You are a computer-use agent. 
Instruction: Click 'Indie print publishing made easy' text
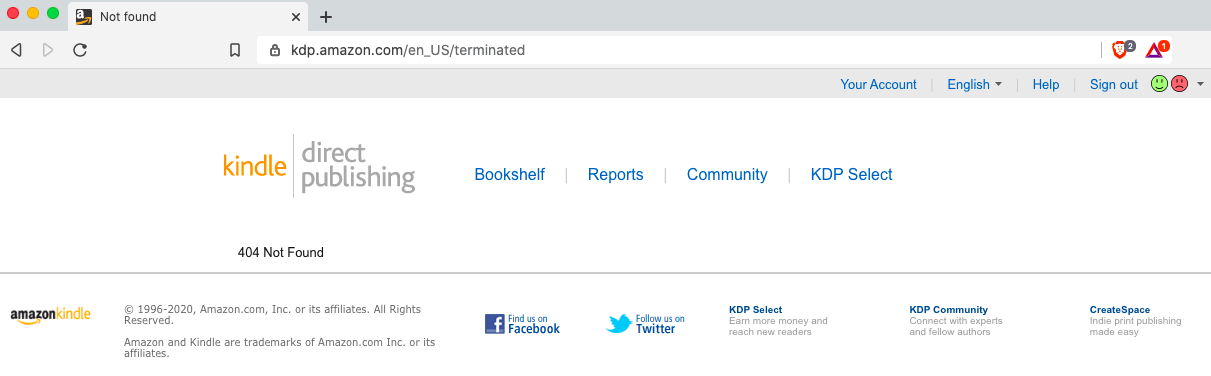pos(1136,326)
